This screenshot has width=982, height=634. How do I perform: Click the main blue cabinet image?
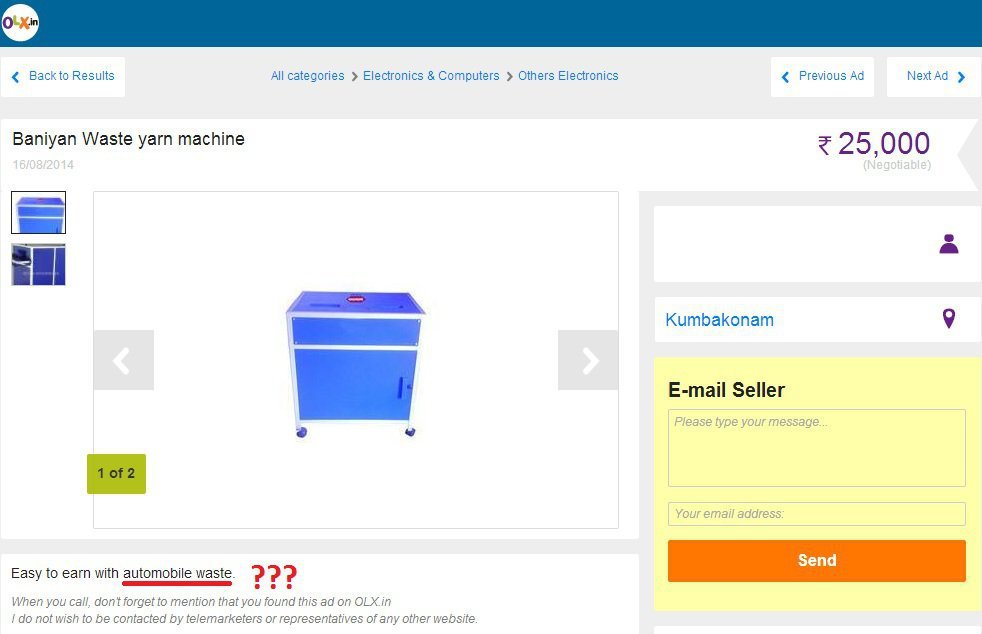point(355,363)
